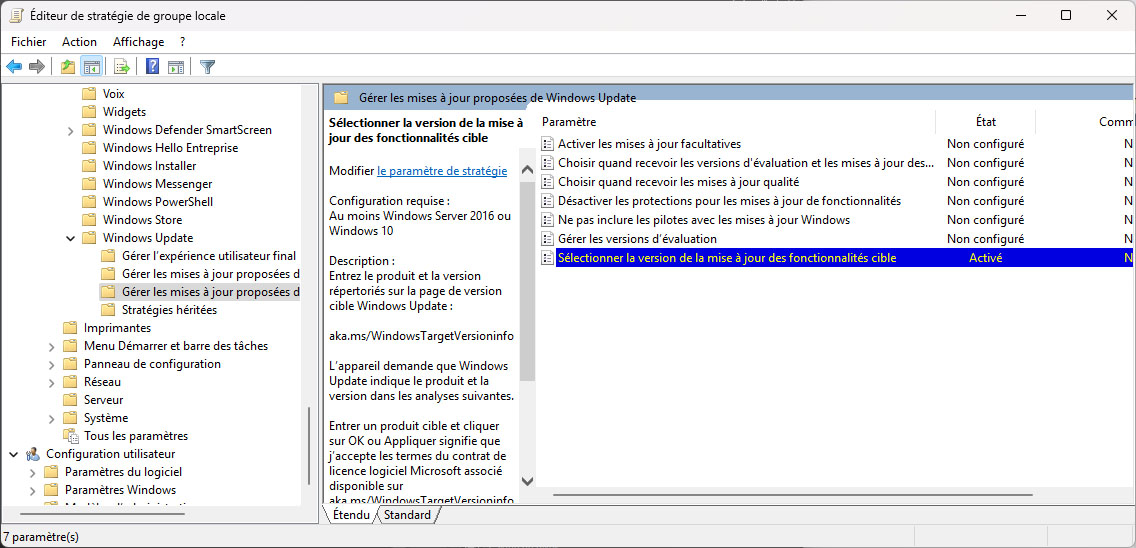
Task: Open the Fichier menu
Action: tap(29, 42)
